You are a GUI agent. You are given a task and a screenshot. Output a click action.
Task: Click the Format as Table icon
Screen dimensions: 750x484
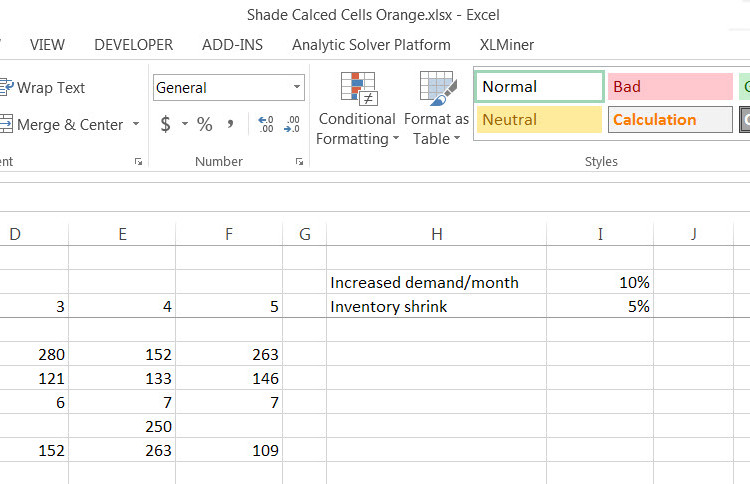pos(437,90)
